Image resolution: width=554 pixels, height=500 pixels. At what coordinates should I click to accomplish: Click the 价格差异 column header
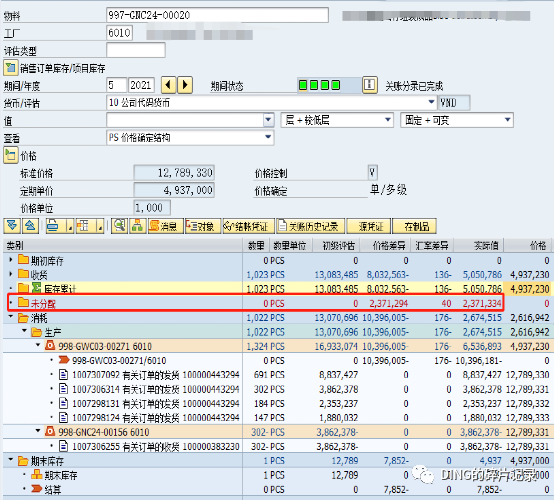coord(385,245)
